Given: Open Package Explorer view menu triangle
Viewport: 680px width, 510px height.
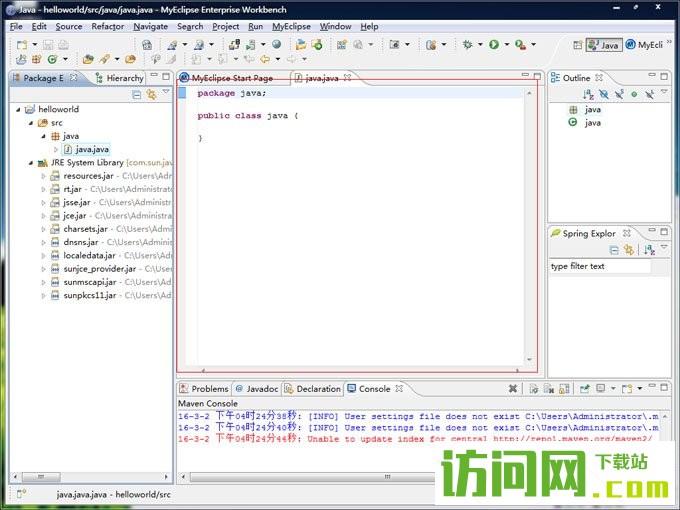Looking at the screenshot, I should pos(166,92).
